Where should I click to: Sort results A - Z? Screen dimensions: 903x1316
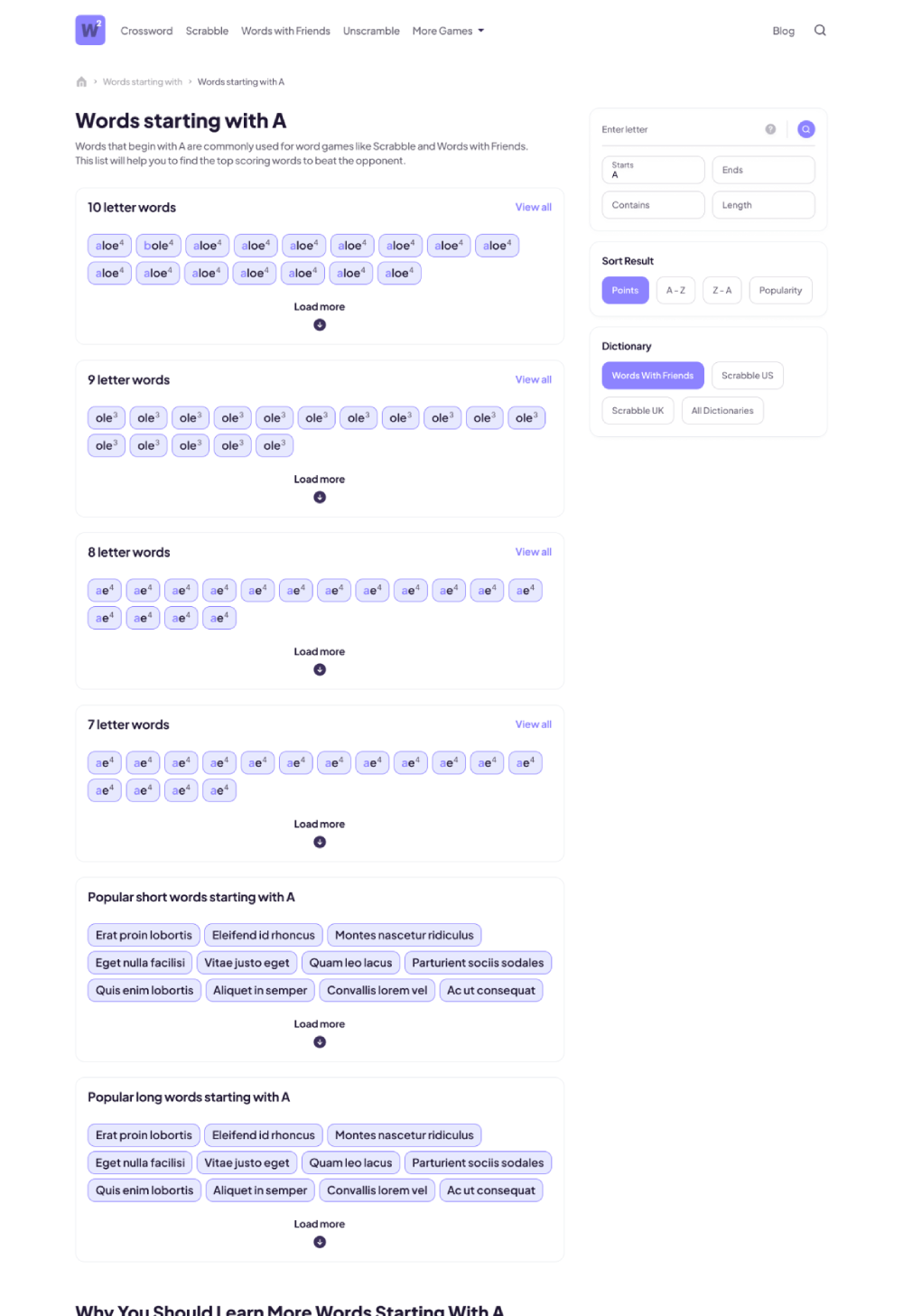[675, 291]
